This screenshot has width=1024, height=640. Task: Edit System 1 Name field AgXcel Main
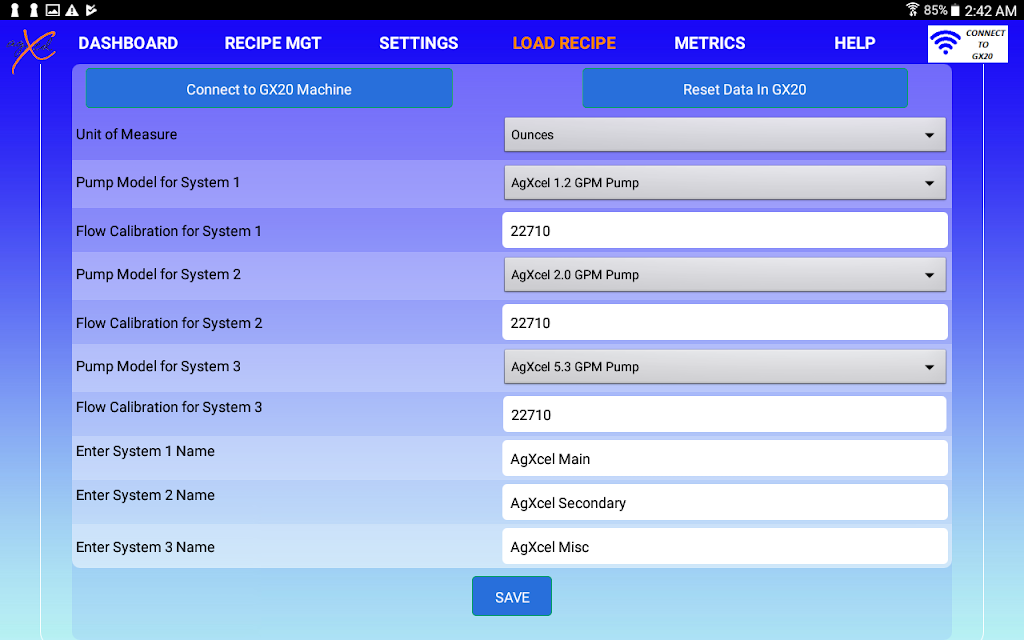pos(725,458)
